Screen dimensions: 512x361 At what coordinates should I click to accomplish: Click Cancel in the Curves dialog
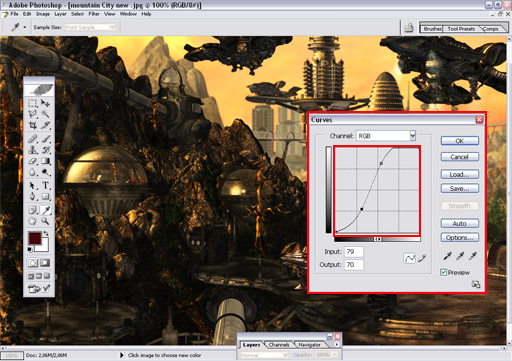(460, 156)
